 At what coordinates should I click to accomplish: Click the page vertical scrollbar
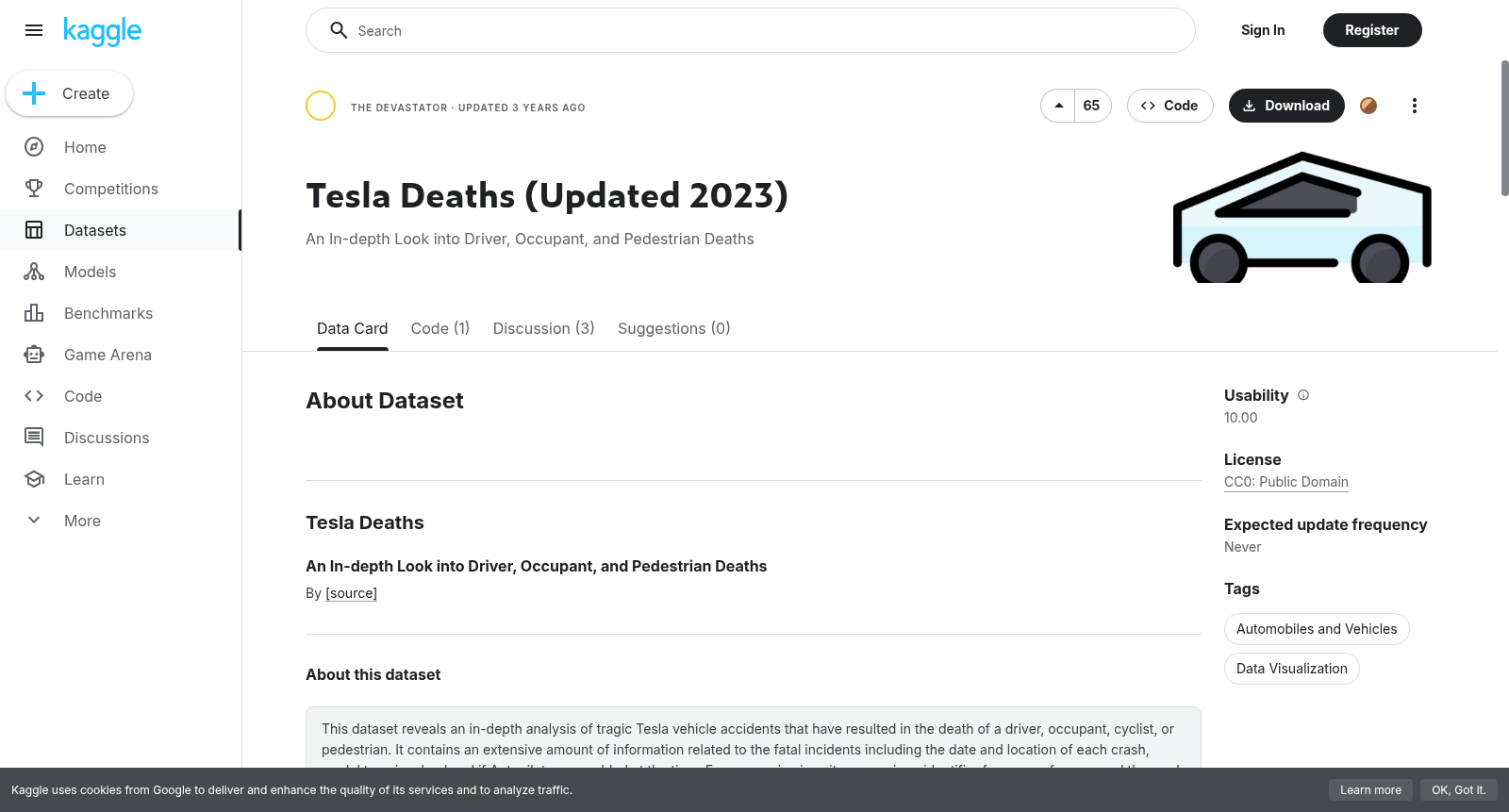(x=1504, y=128)
